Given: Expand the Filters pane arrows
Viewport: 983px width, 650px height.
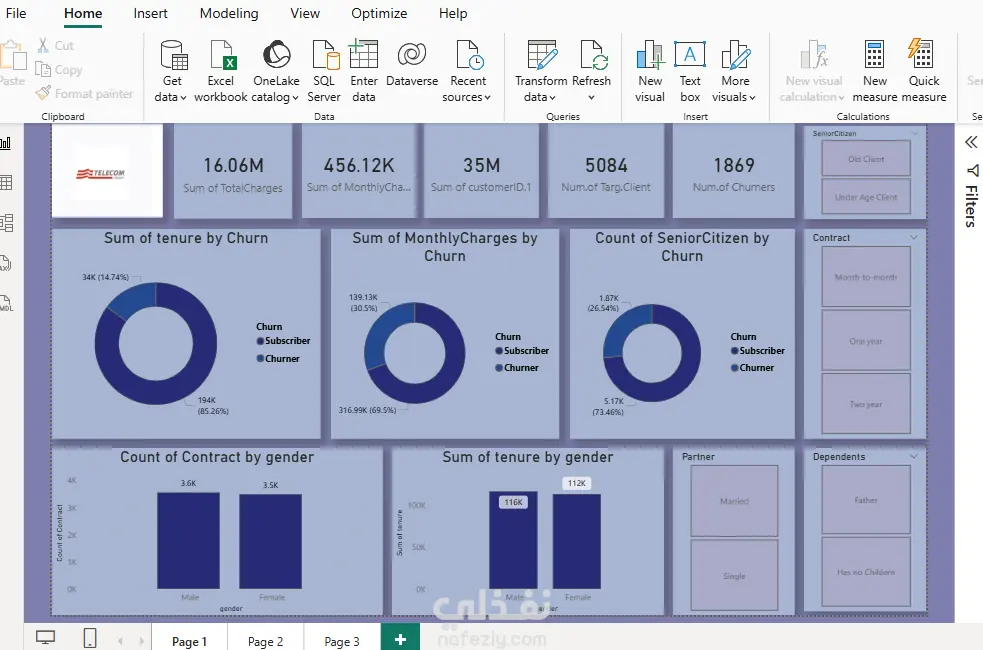Looking at the screenshot, I should coord(970,142).
